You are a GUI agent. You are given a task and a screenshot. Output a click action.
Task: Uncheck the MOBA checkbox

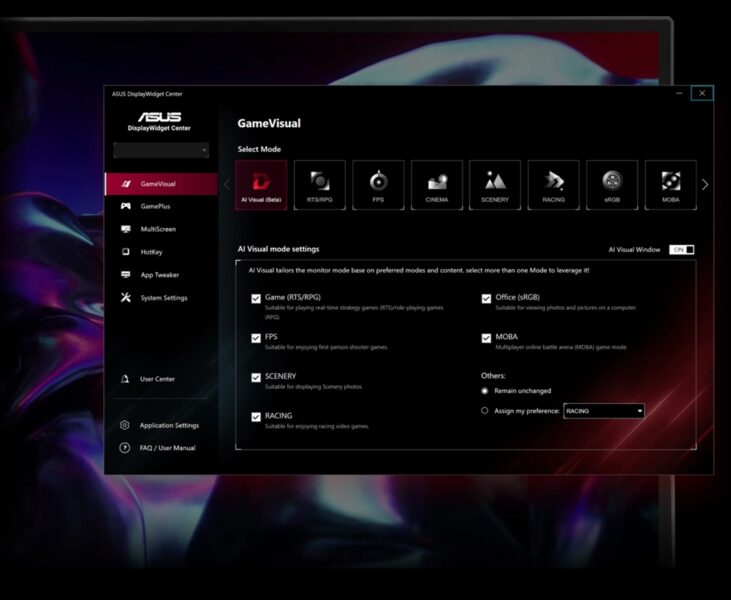click(486, 338)
